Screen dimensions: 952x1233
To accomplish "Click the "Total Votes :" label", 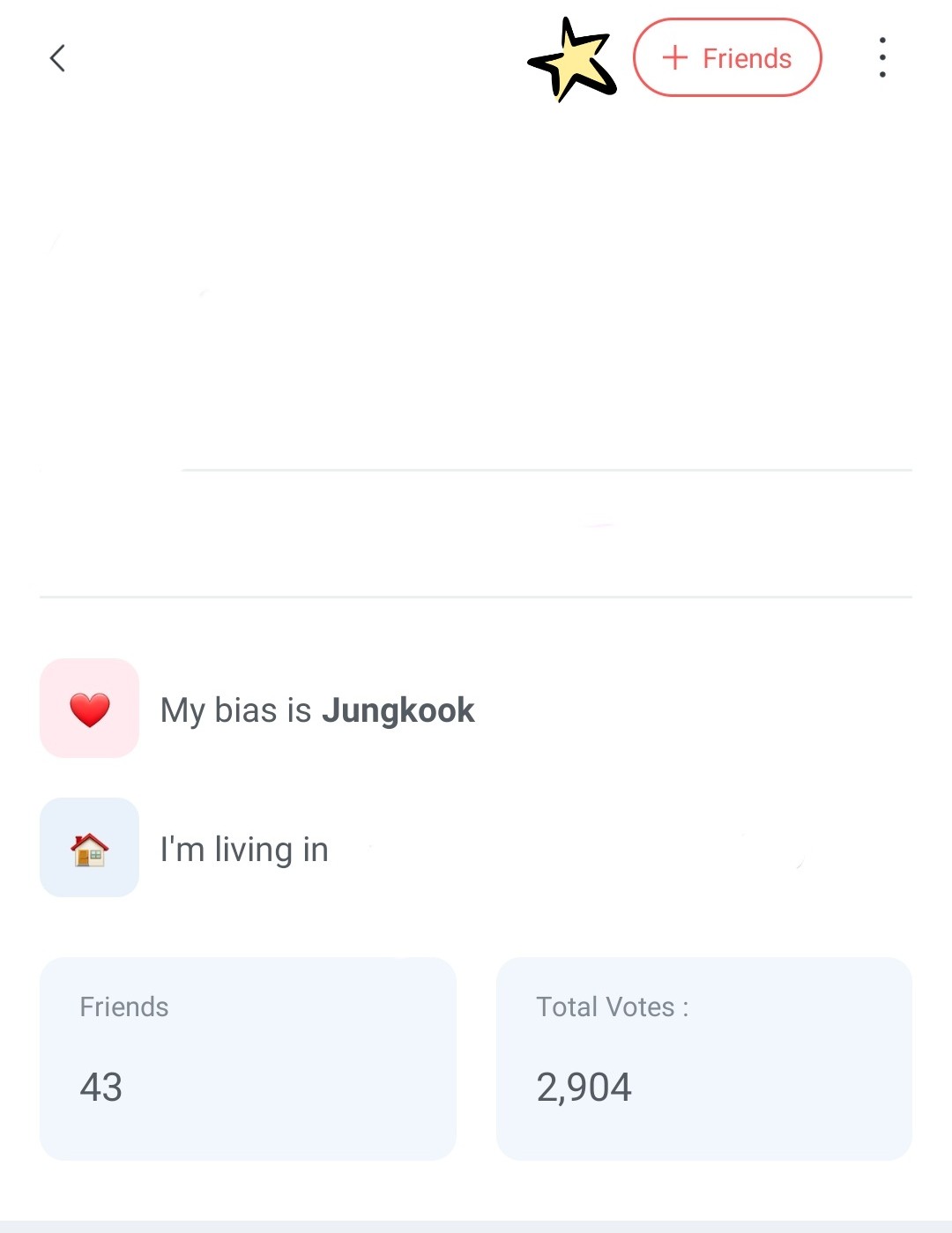I will point(613,1006).
